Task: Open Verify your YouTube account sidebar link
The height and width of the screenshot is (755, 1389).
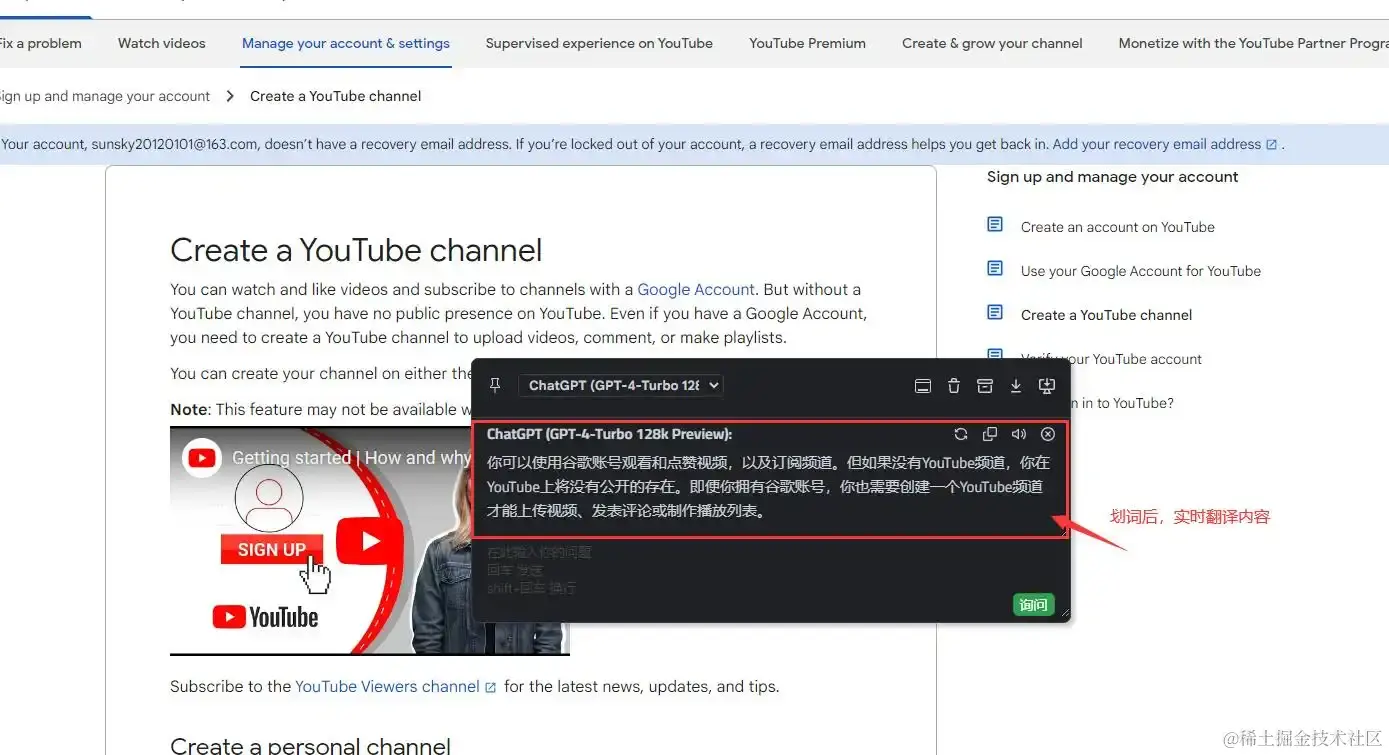Action: (x=1112, y=359)
